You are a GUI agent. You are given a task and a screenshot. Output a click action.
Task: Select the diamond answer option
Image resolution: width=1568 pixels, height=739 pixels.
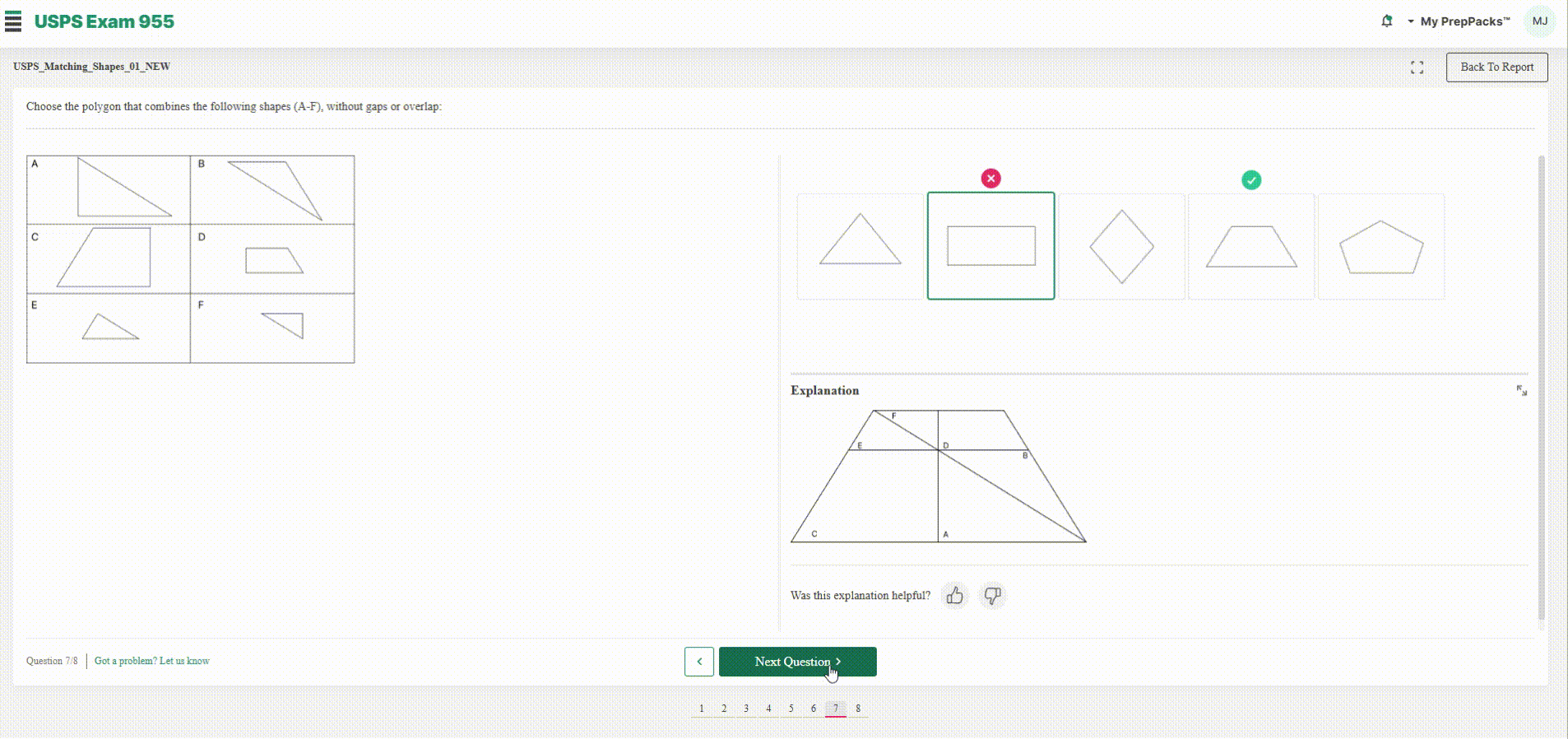(1122, 246)
